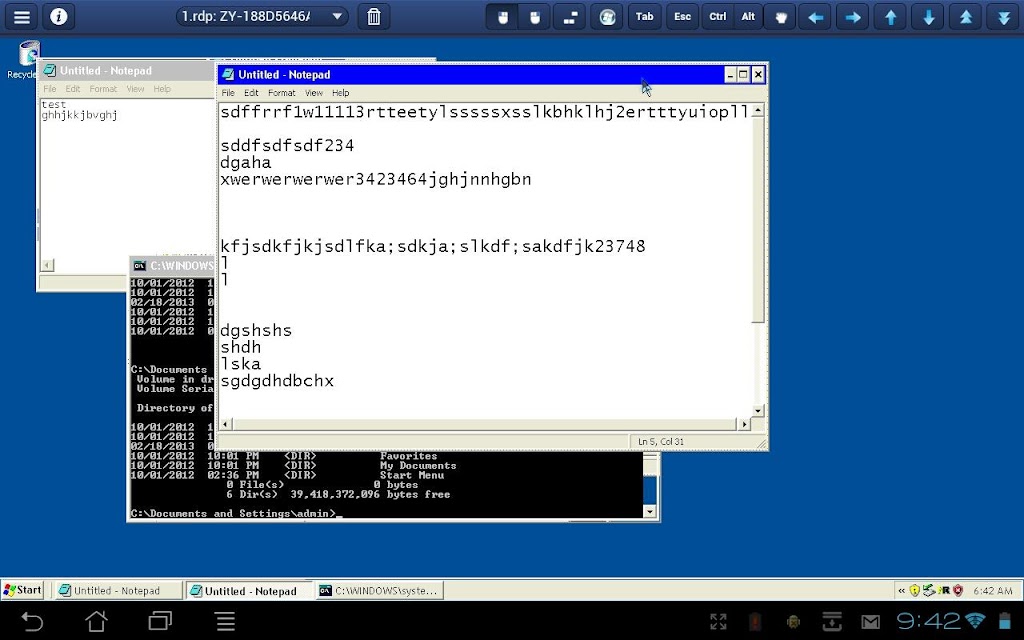Click the front Notepad horizontal scroll right arrow

coord(744,424)
